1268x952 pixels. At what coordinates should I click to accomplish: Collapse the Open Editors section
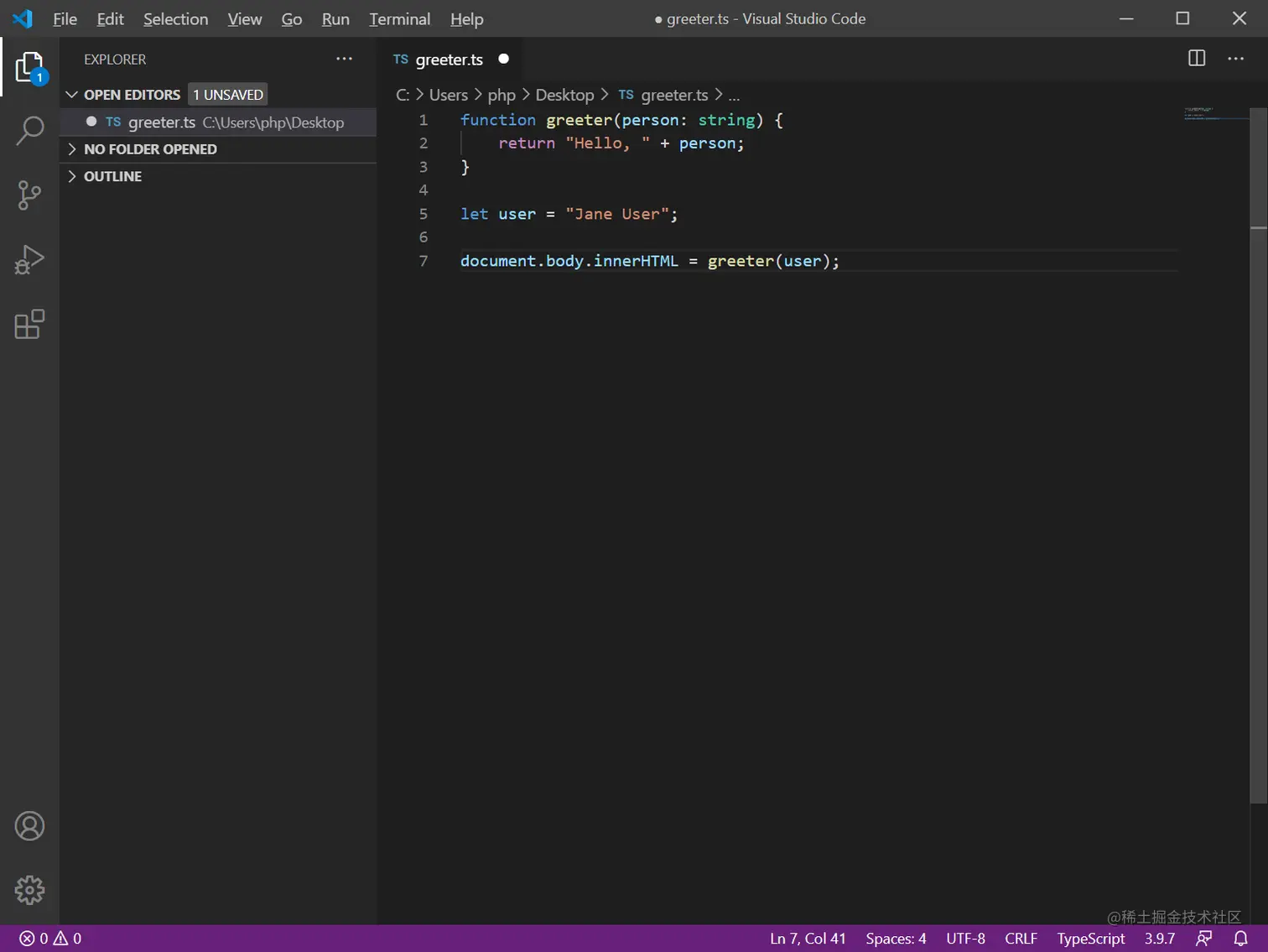pos(71,95)
